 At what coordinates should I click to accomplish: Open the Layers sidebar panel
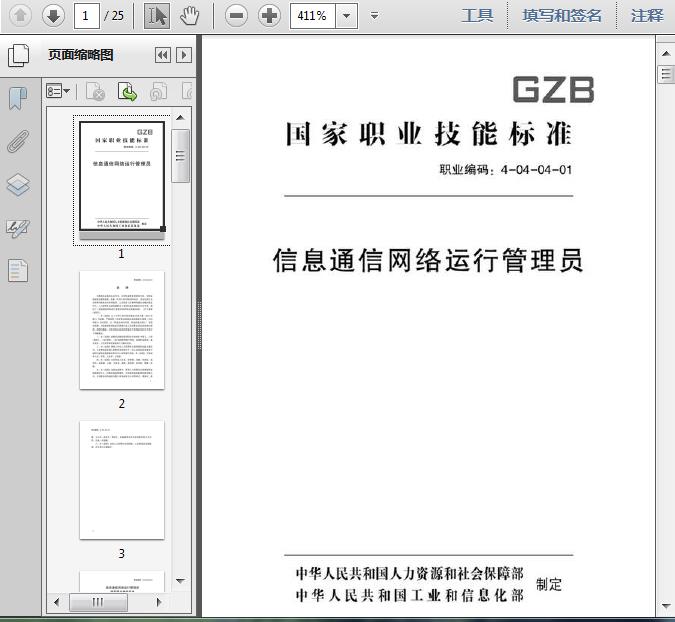click(18, 185)
